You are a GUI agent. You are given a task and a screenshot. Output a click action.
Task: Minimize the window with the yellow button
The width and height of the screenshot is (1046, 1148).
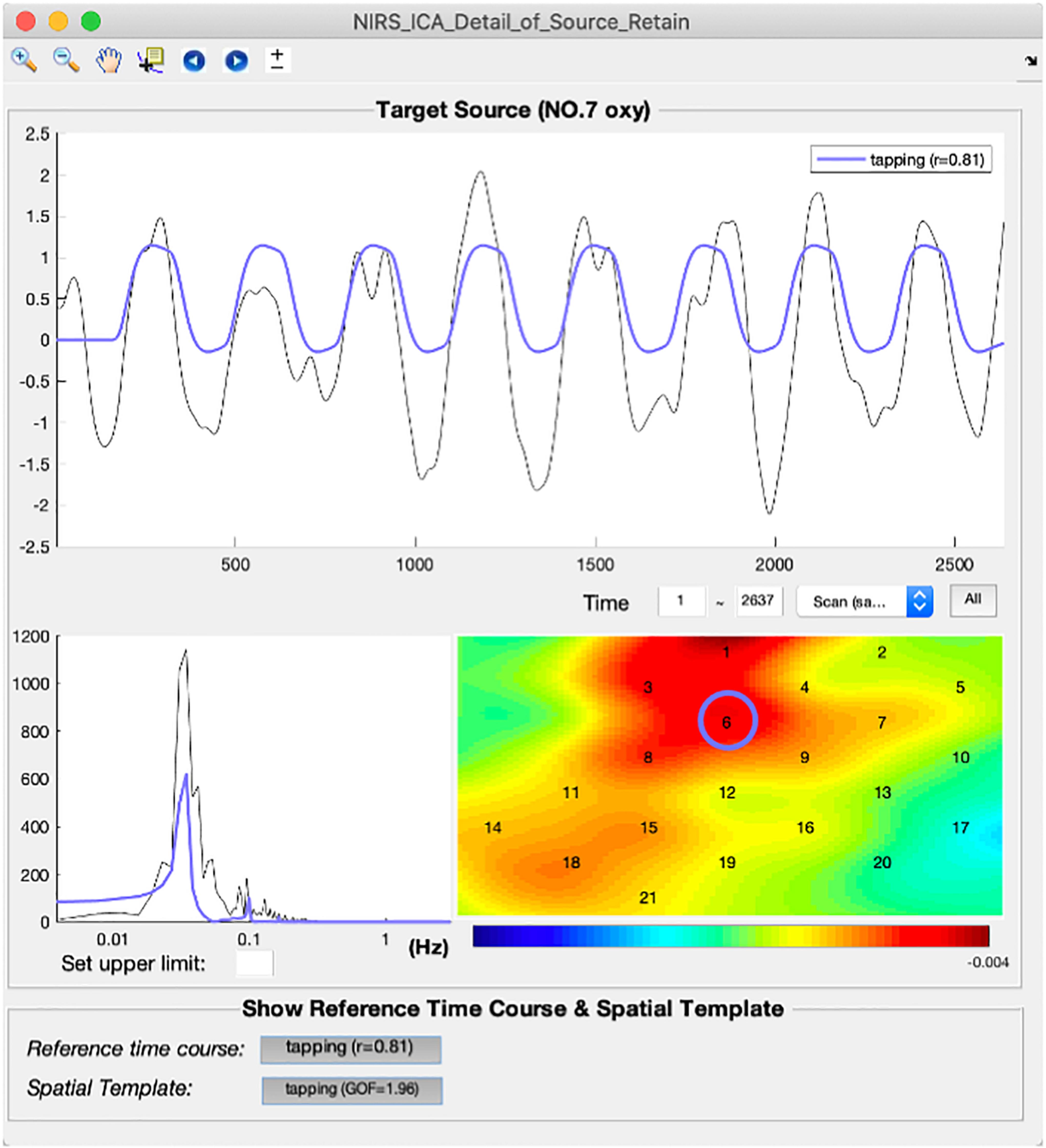coord(58,22)
